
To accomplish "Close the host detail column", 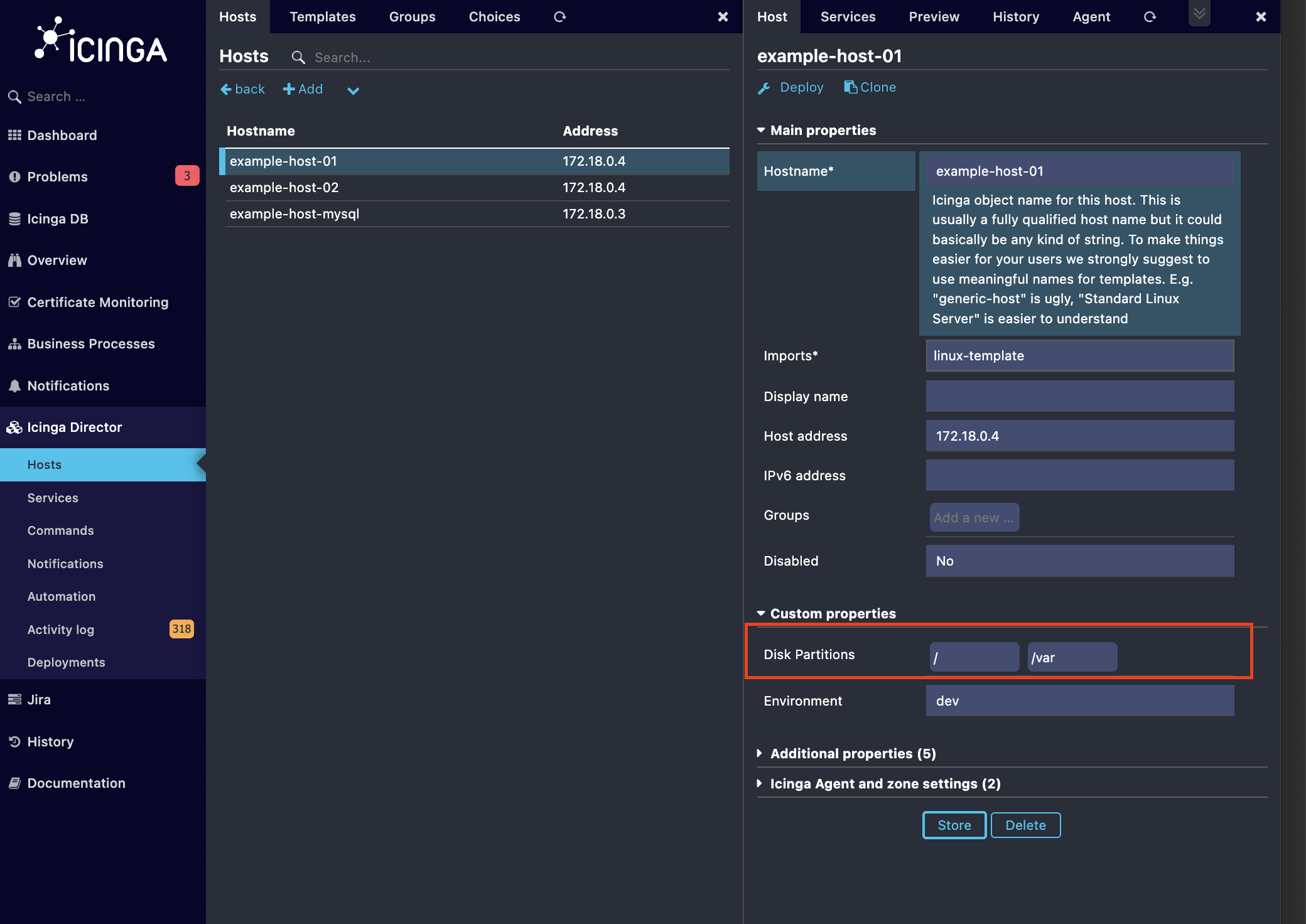I will click(x=1261, y=17).
